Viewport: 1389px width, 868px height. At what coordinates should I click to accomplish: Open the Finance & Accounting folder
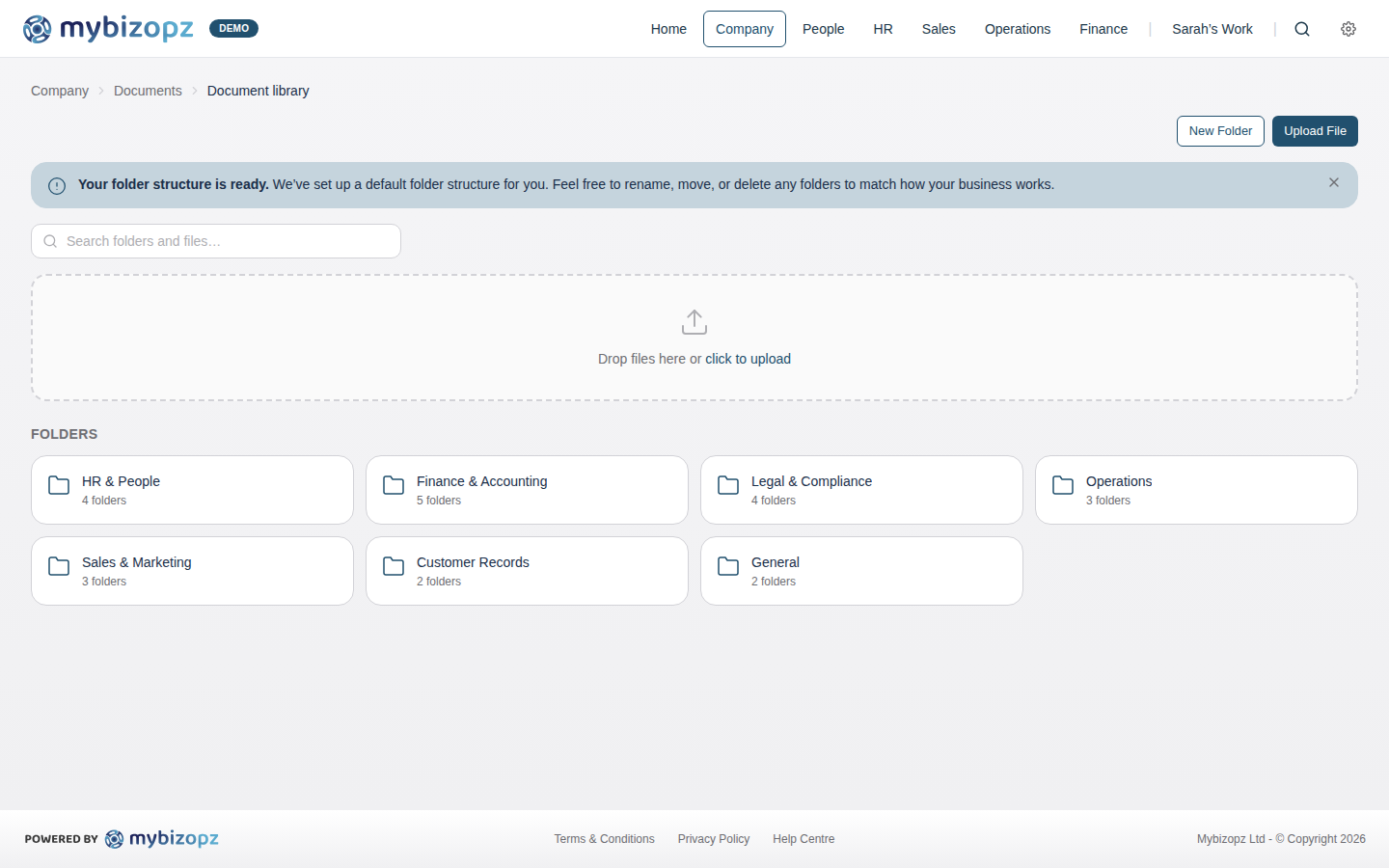[x=527, y=489]
